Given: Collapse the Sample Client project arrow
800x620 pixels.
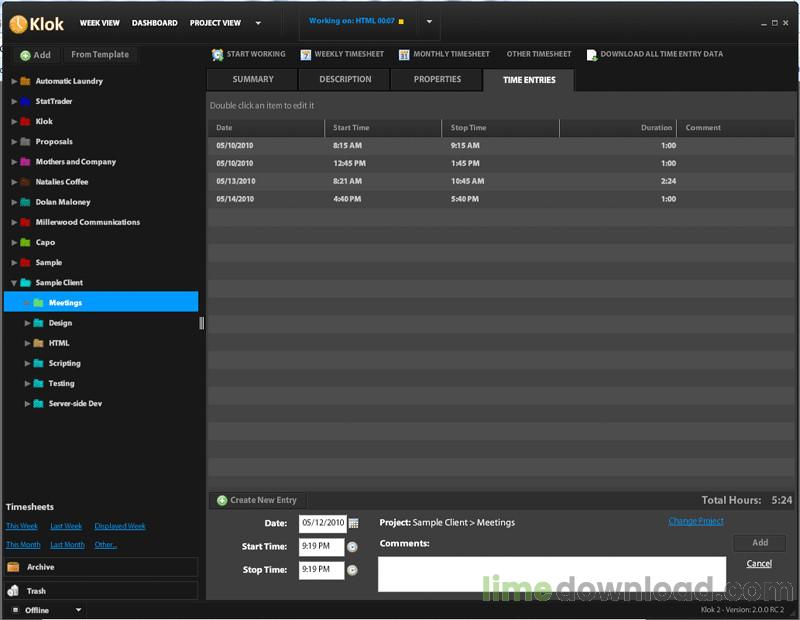Looking at the screenshot, I should (x=14, y=283).
